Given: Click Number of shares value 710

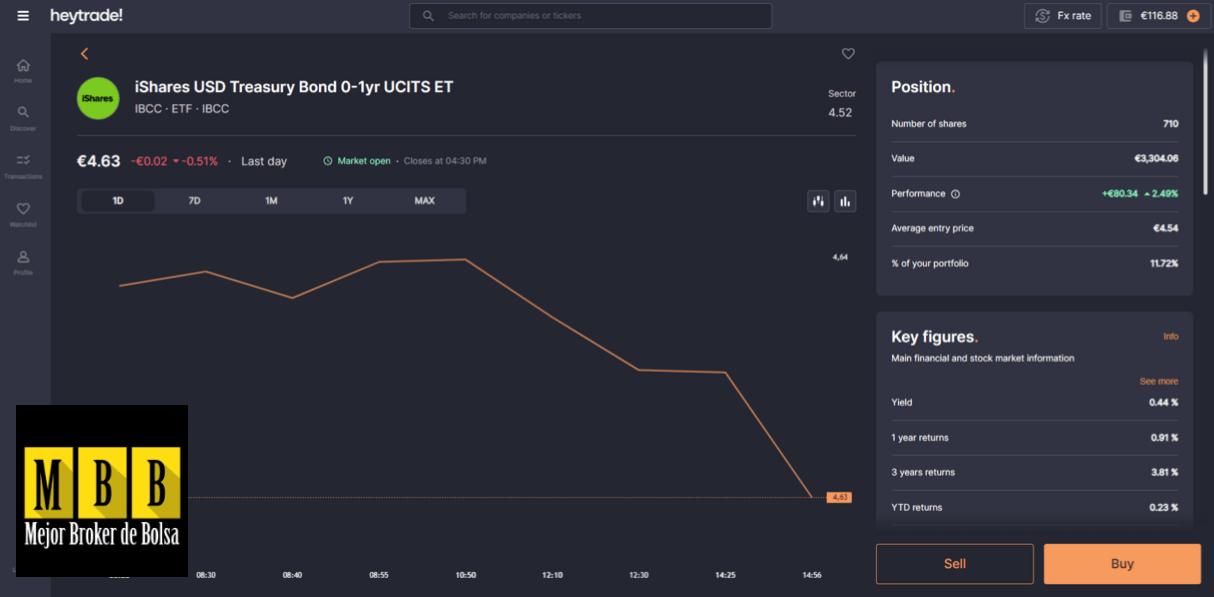Looking at the screenshot, I should pos(1170,124).
